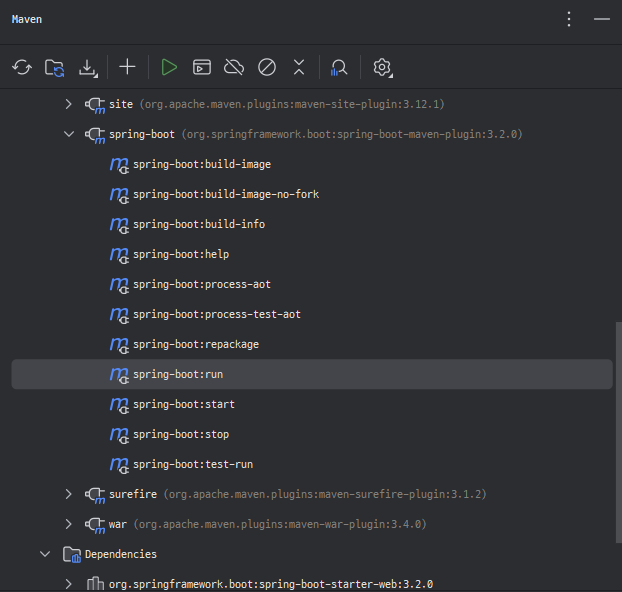Click the Dependencies label

point(121,554)
